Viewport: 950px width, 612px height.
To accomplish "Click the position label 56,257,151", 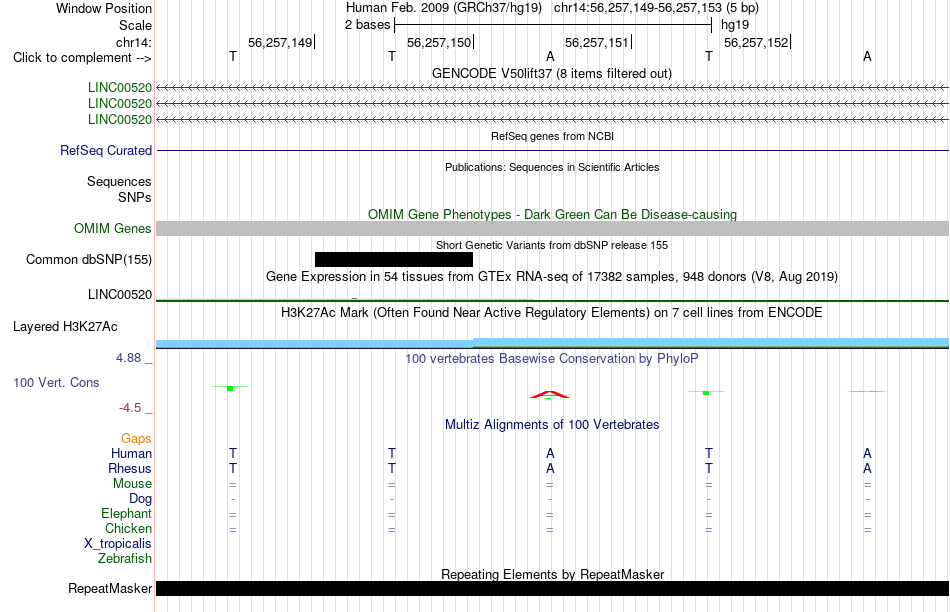I will click(x=597, y=42).
